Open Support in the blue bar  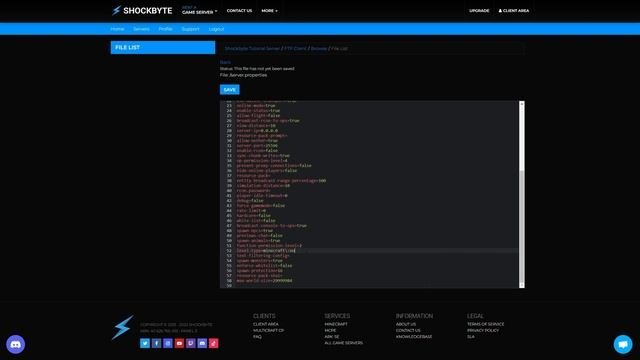coord(190,29)
